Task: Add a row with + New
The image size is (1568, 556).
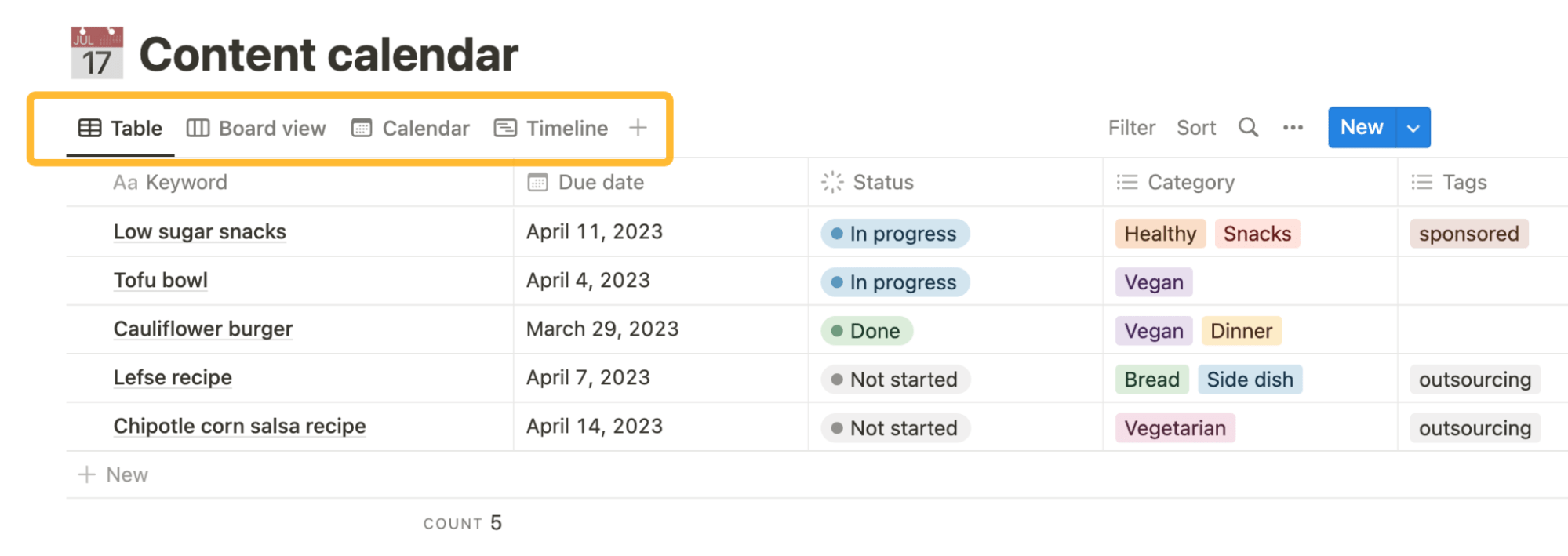Action: [x=113, y=474]
